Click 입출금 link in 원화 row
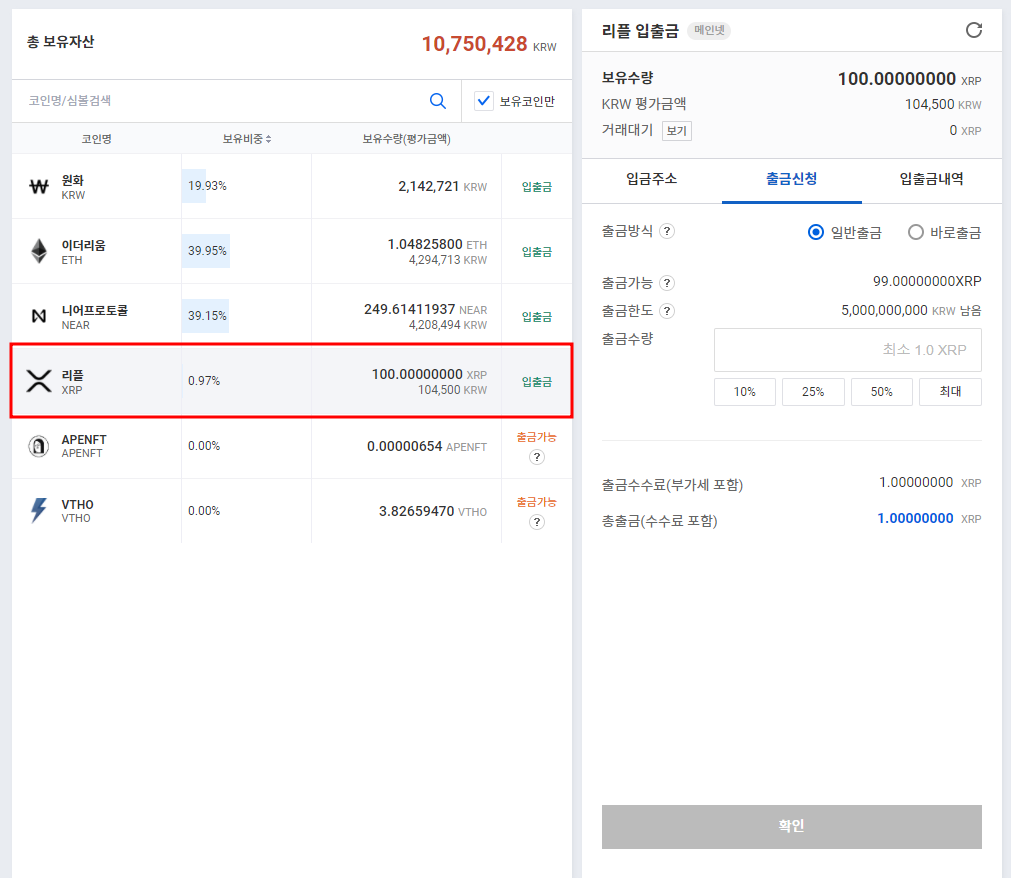Screen dimensions: 1011x878 [536, 187]
